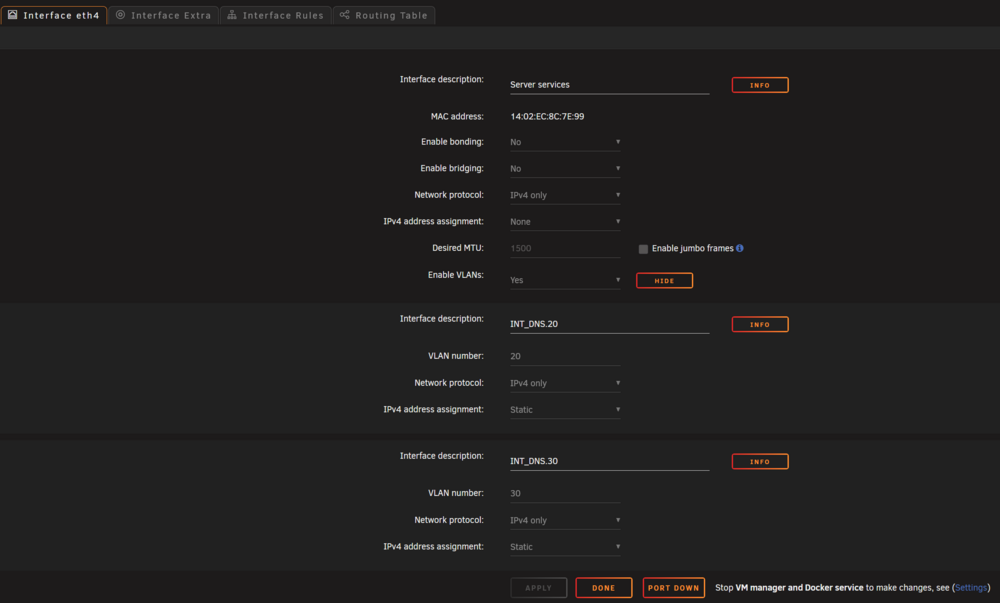The width and height of the screenshot is (1000, 603).
Task: Open the Enable bridging dropdown
Action: click(565, 169)
